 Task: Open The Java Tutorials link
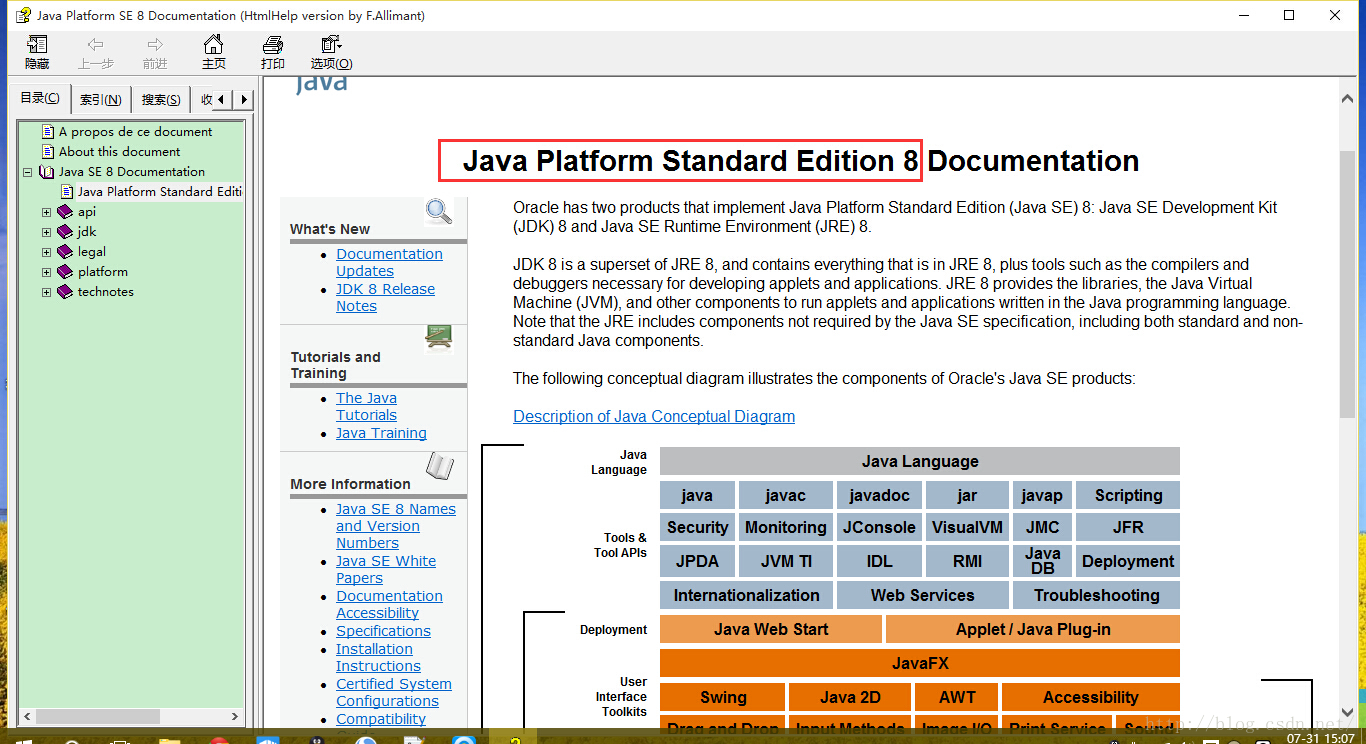tap(366, 407)
